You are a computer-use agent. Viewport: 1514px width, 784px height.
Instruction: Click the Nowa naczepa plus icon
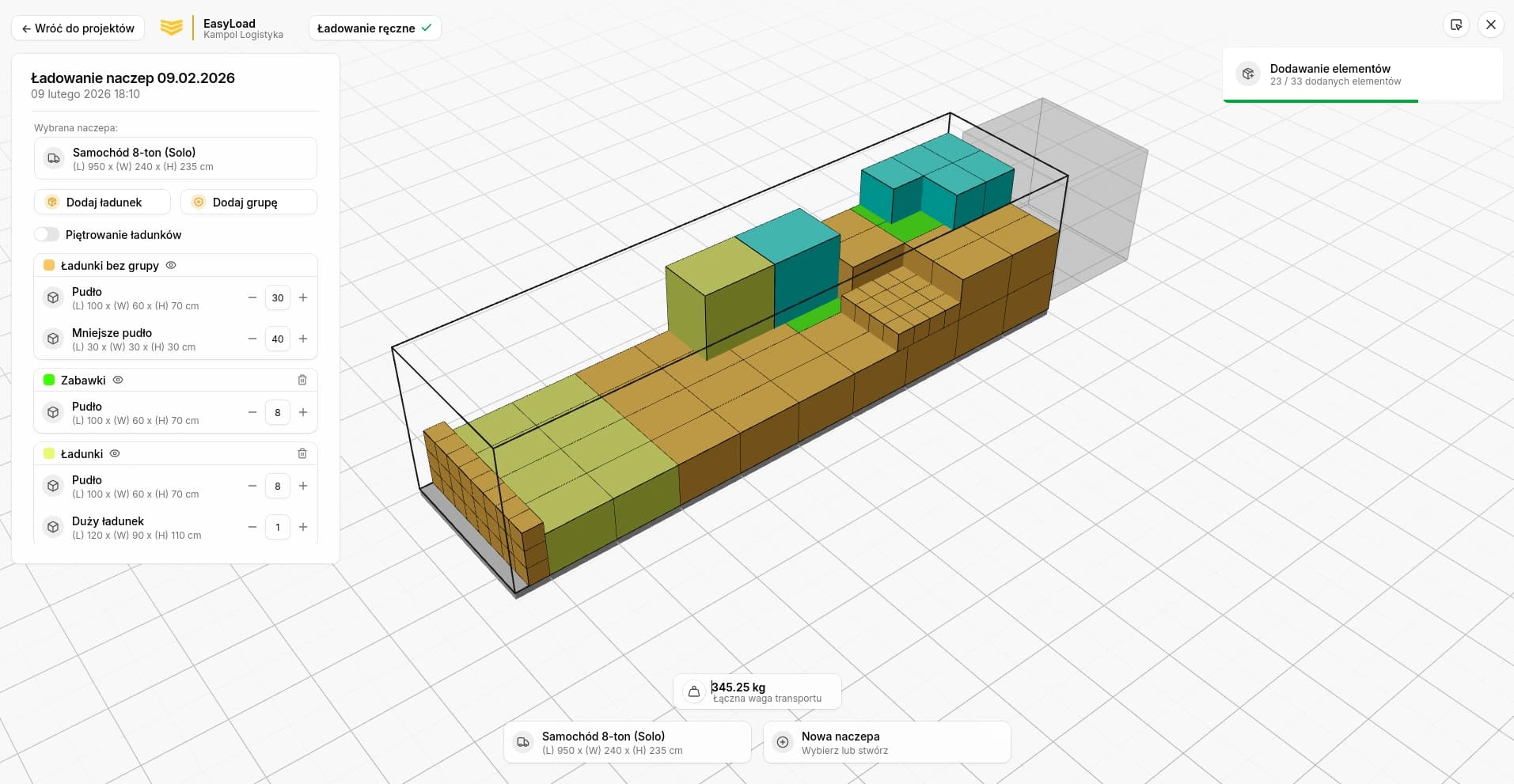point(783,742)
